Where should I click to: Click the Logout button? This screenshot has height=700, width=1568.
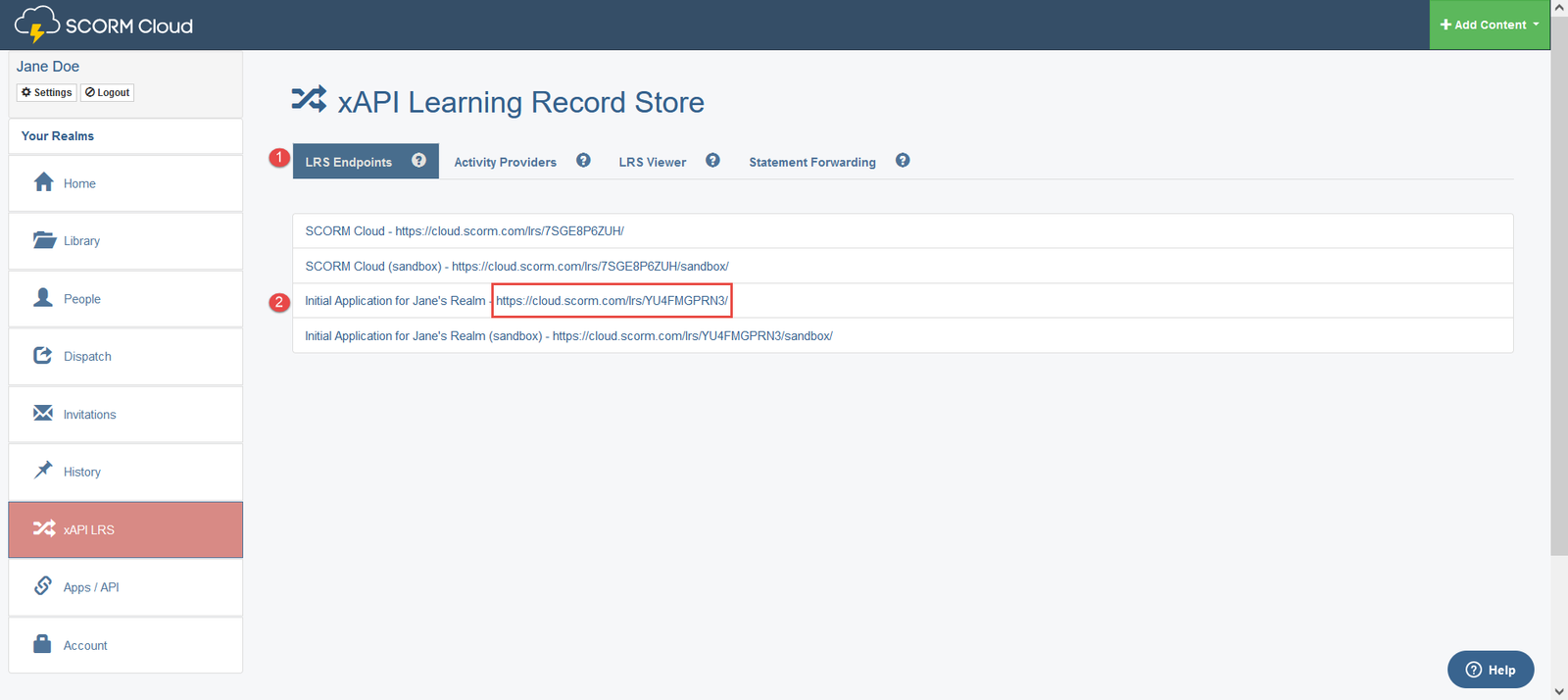click(x=107, y=92)
